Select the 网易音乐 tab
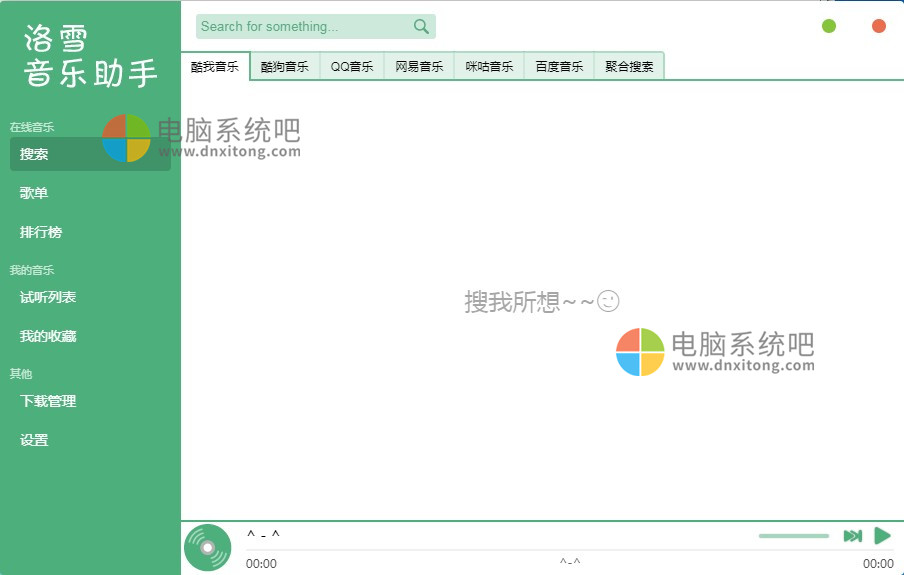This screenshot has width=904, height=575. 419,67
